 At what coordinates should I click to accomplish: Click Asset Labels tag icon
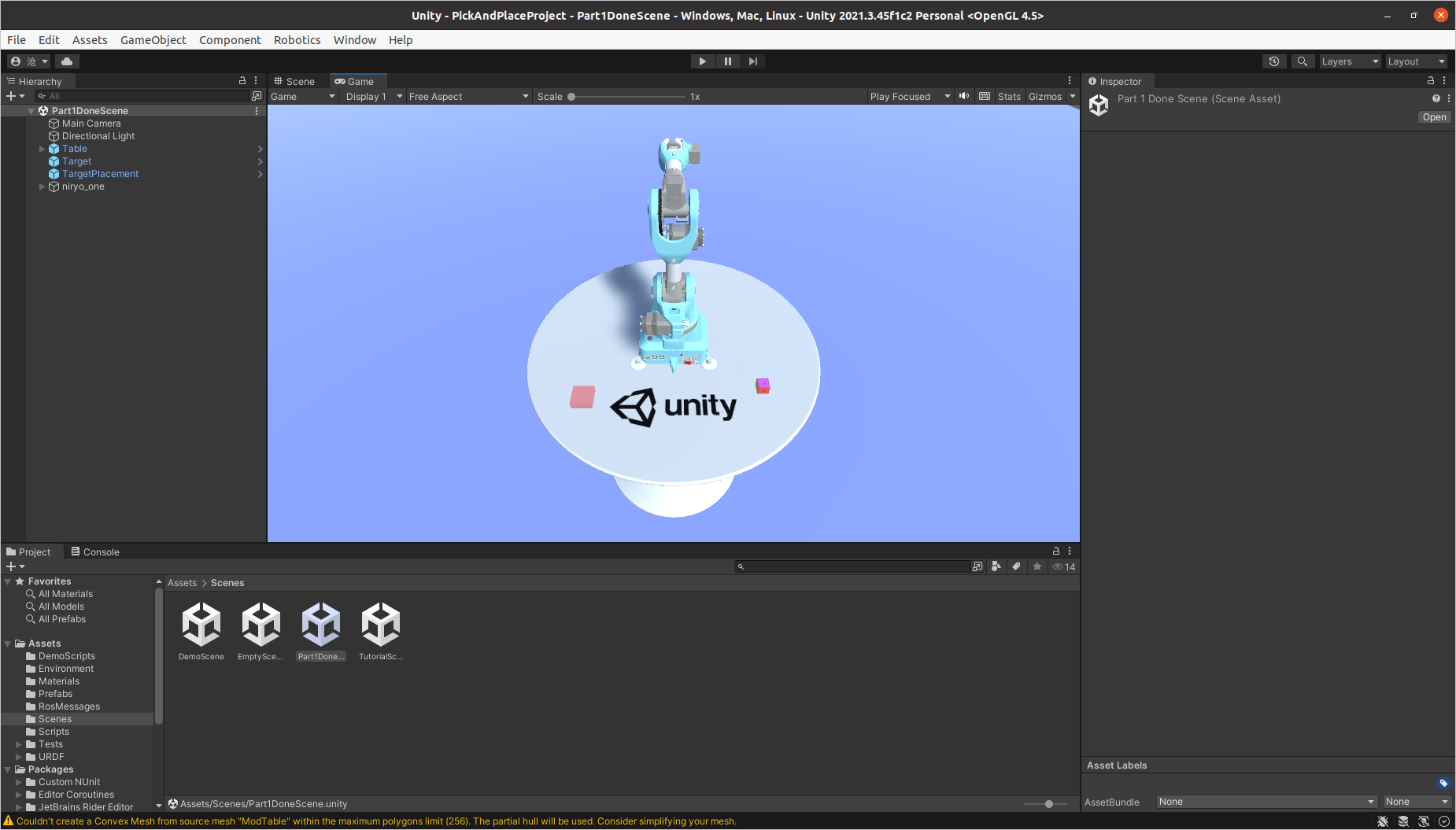click(x=1443, y=783)
